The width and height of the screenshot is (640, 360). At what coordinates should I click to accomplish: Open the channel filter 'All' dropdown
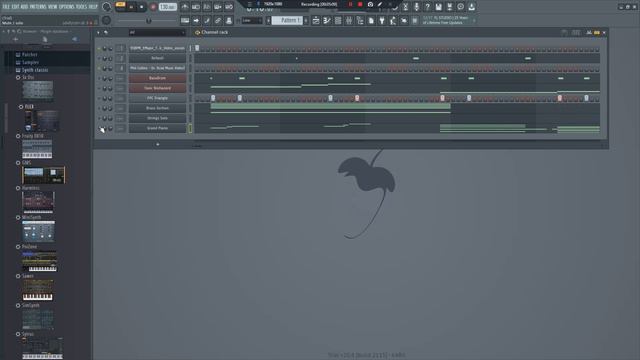[156, 33]
